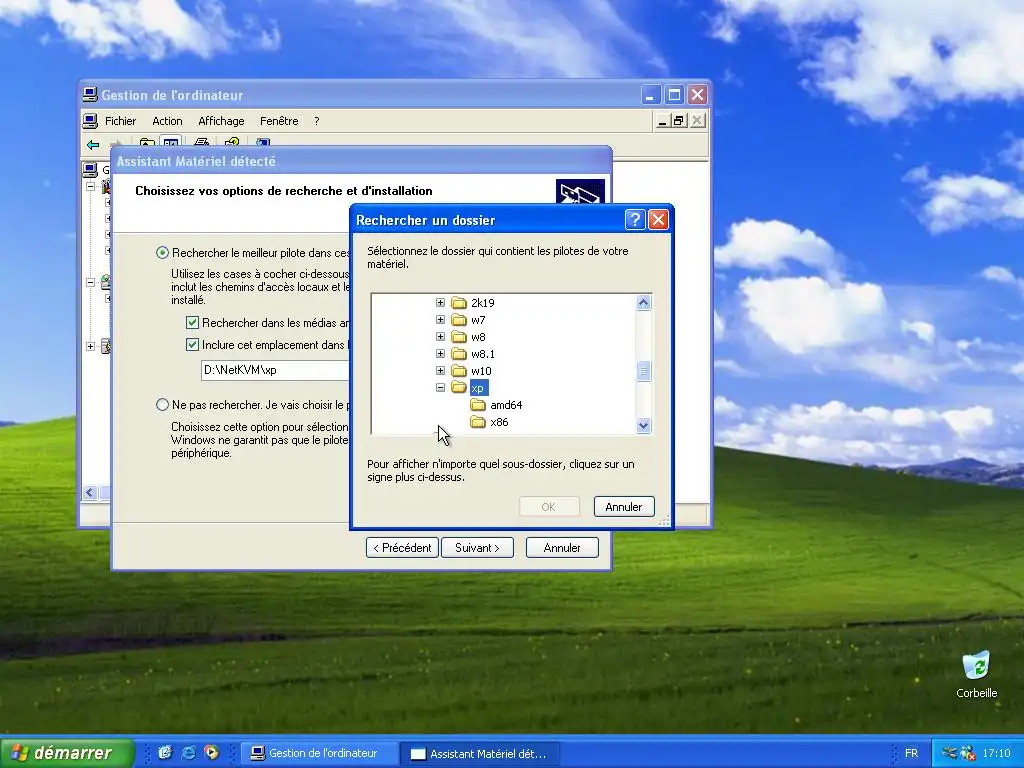Click the help question mark in Rechercher un dossier
This screenshot has width=1024, height=768.
pos(635,220)
